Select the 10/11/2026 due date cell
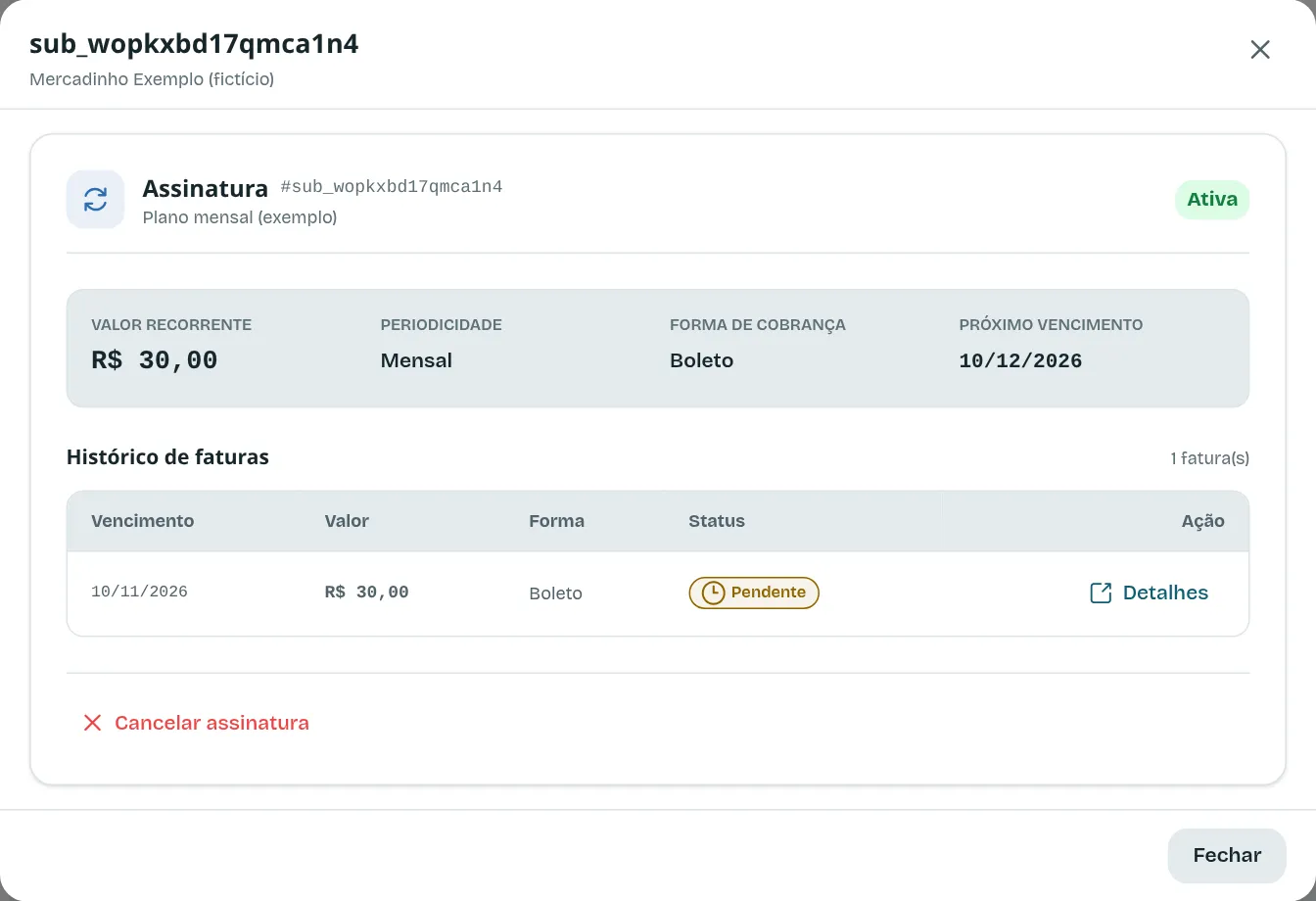This screenshot has width=1316, height=901. (x=139, y=592)
